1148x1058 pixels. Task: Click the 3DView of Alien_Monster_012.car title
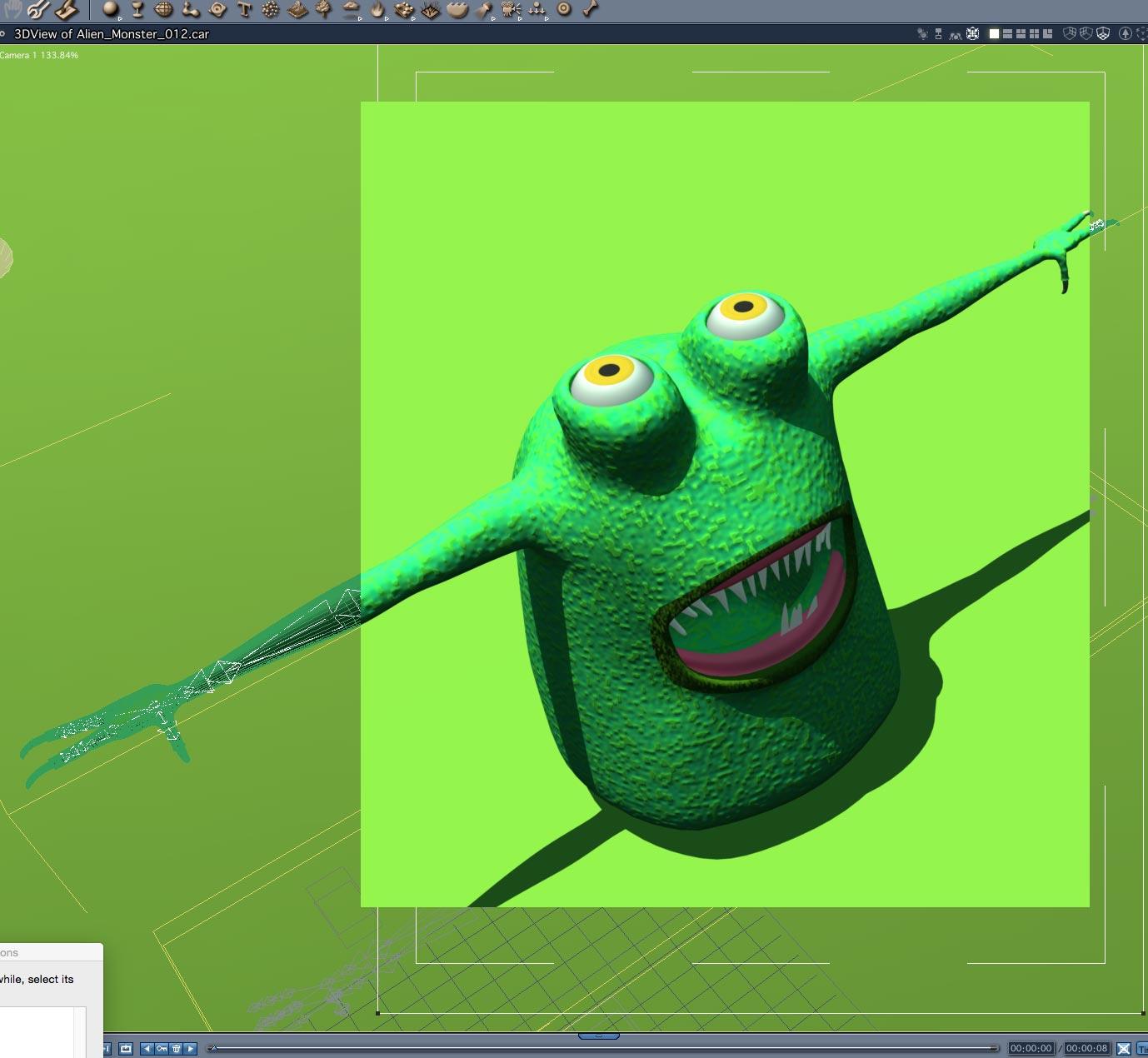pyautogui.click(x=111, y=34)
